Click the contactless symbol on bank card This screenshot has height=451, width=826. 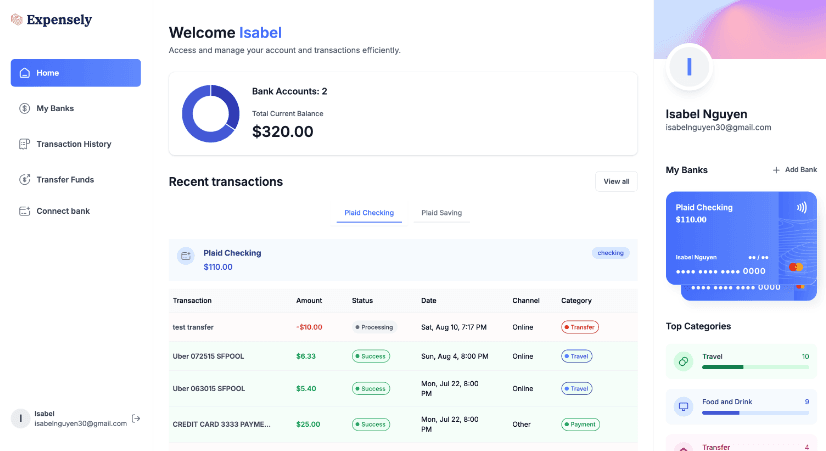tap(801, 208)
